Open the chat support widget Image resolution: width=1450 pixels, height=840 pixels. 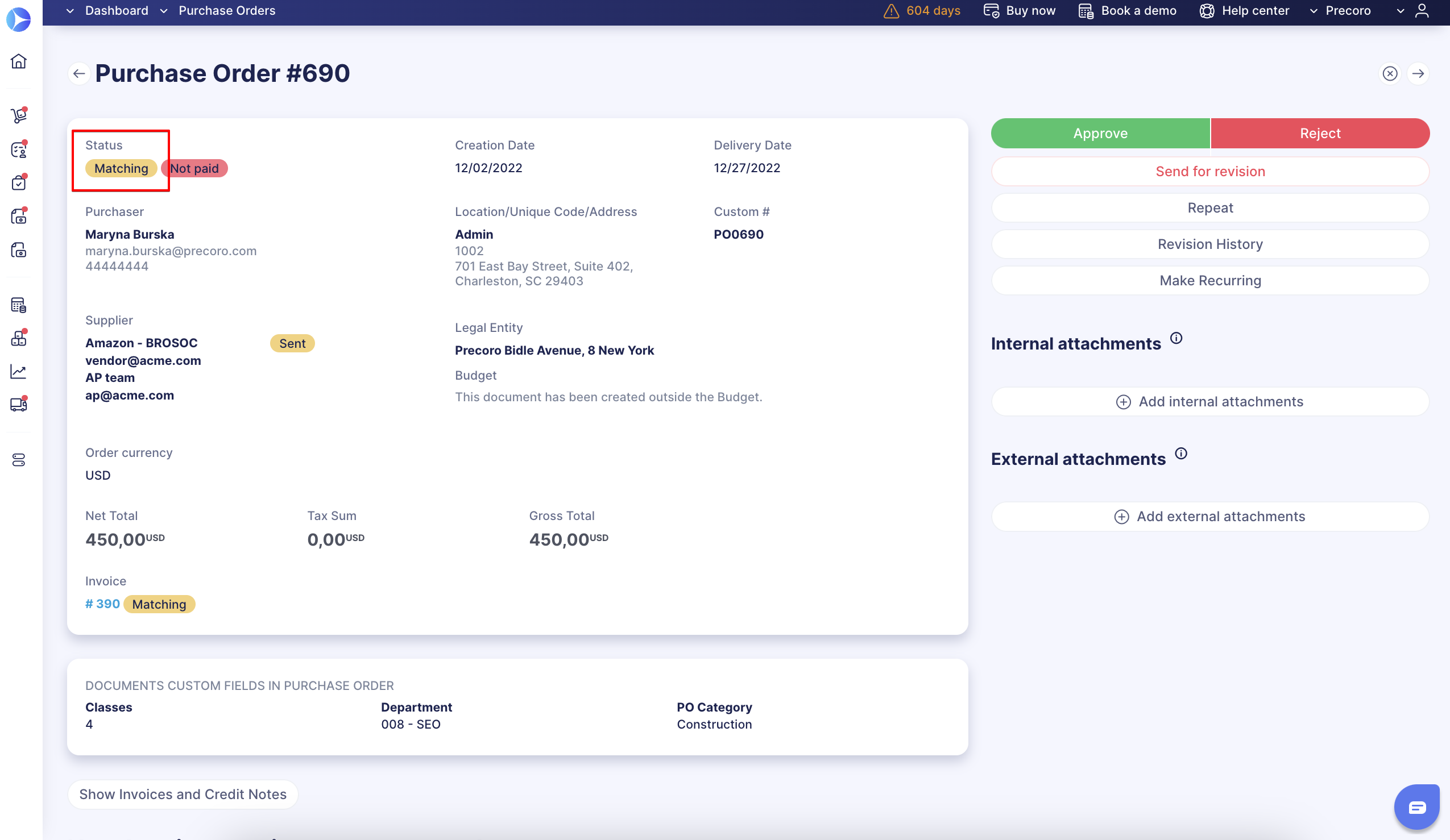[1416, 807]
